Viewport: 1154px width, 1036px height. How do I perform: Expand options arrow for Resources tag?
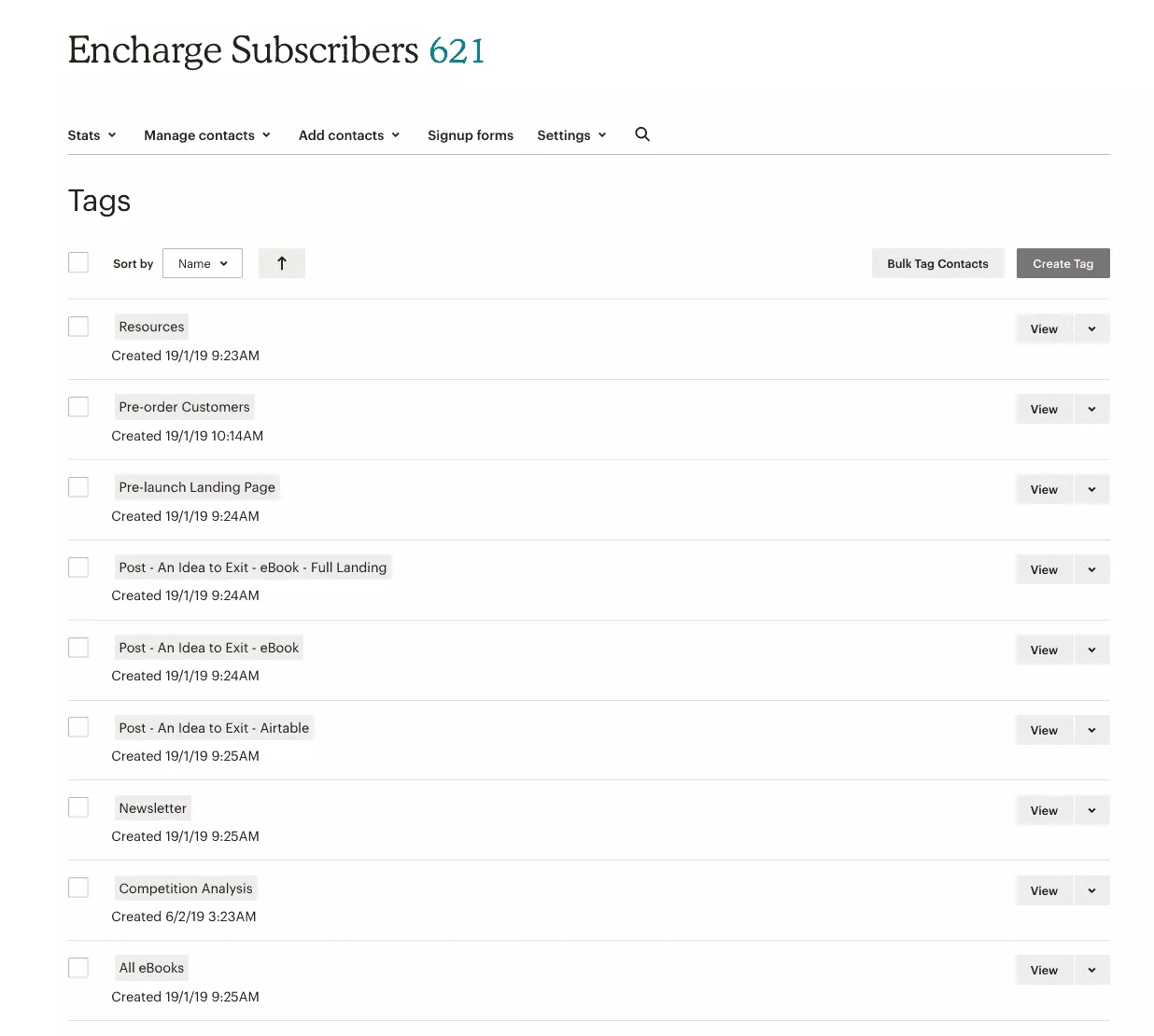click(1091, 329)
